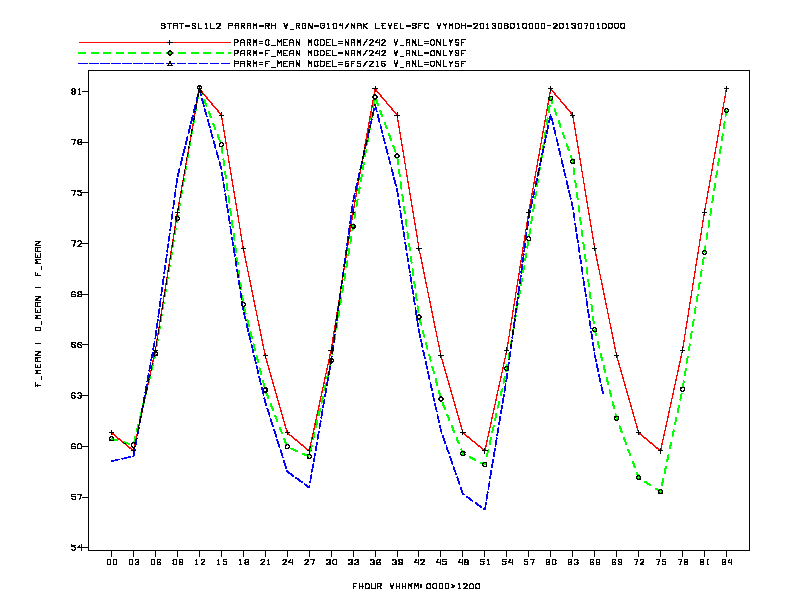Click the x-axis tick label 18
Image resolution: width=792 pixels, height=612 pixels.
[x=243, y=562]
